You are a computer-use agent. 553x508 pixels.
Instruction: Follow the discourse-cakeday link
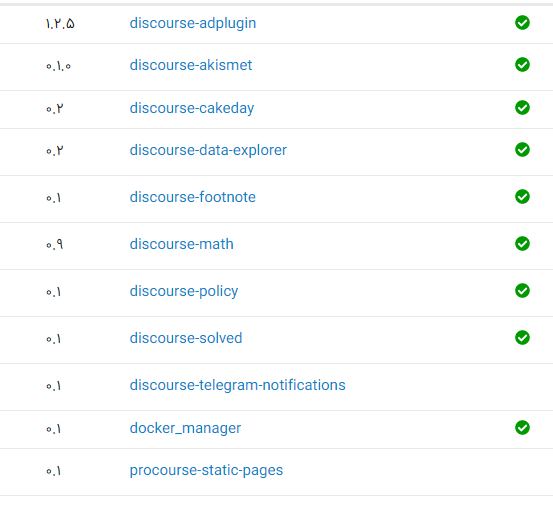tap(192, 108)
